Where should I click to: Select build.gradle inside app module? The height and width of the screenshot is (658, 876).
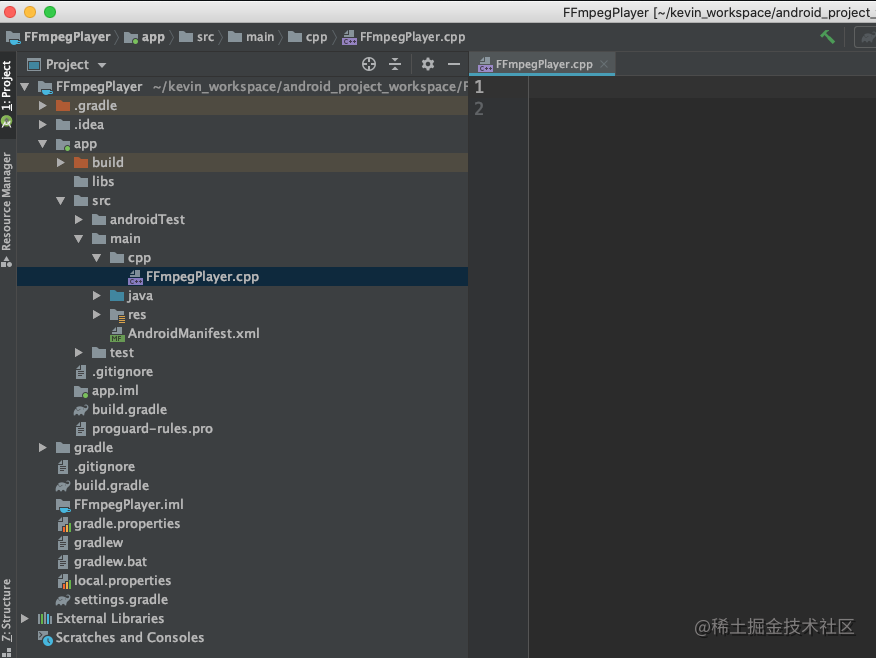[x=242, y=409]
